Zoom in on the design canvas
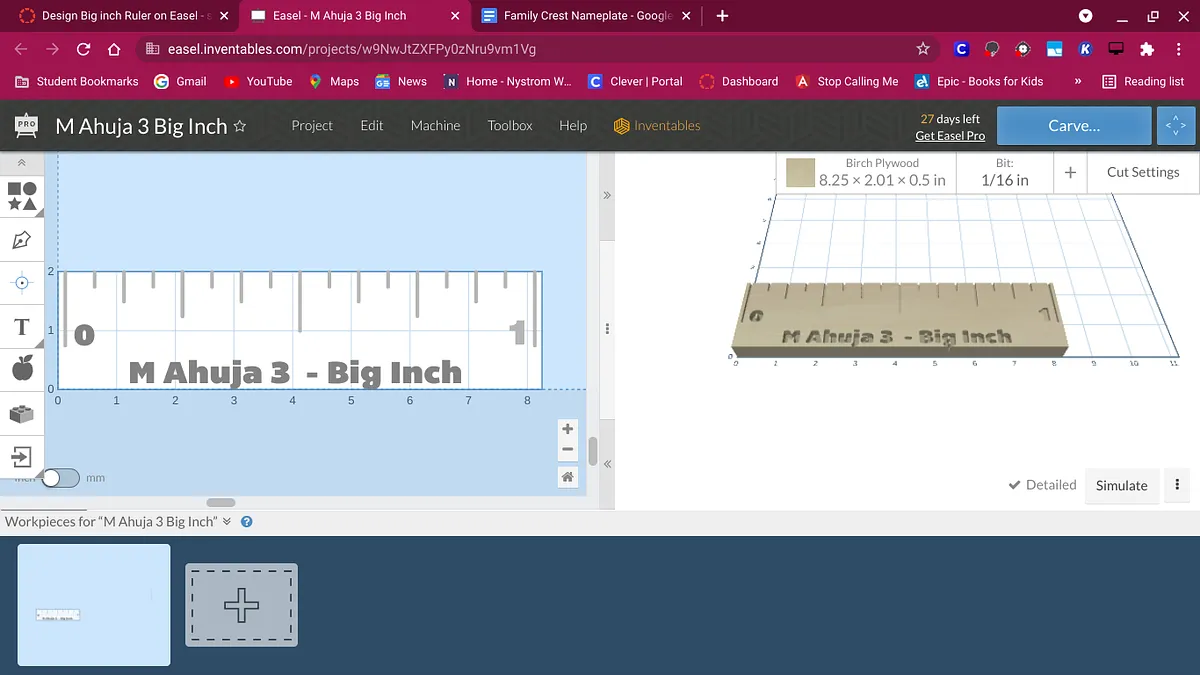This screenshot has height=675, width=1200. point(567,429)
